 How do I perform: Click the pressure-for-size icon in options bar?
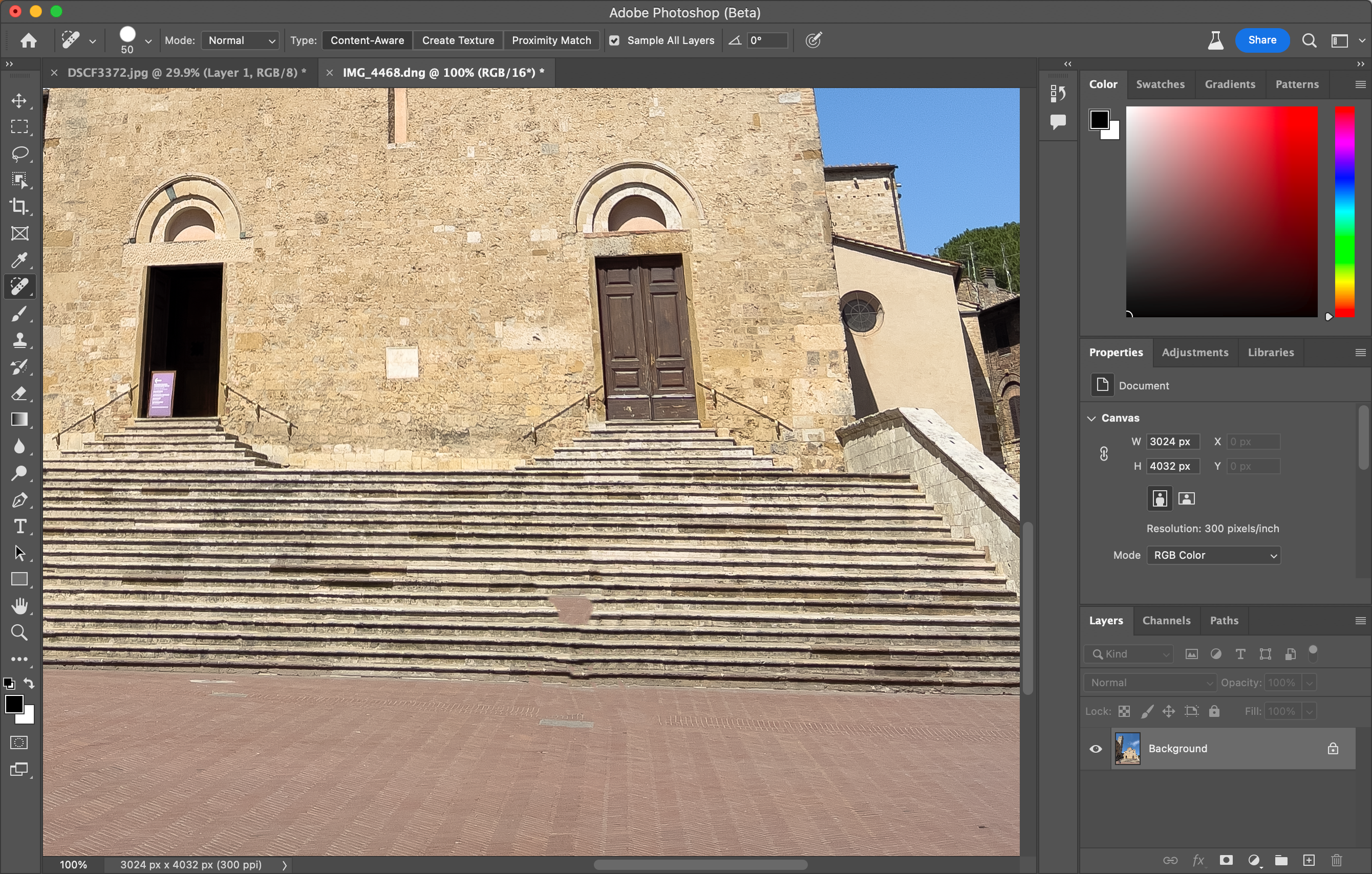[813, 40]
